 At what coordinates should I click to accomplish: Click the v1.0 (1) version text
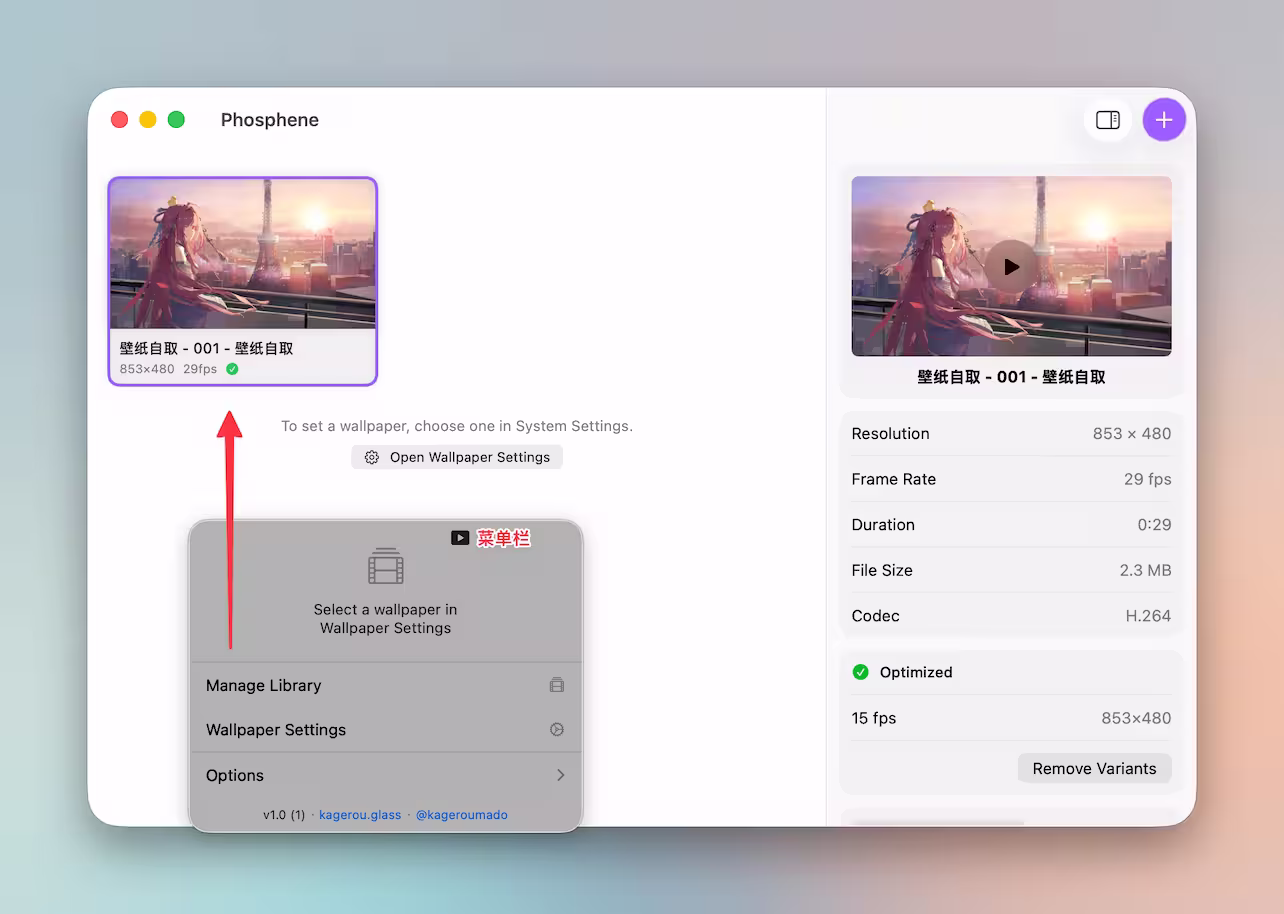point(284,815)
